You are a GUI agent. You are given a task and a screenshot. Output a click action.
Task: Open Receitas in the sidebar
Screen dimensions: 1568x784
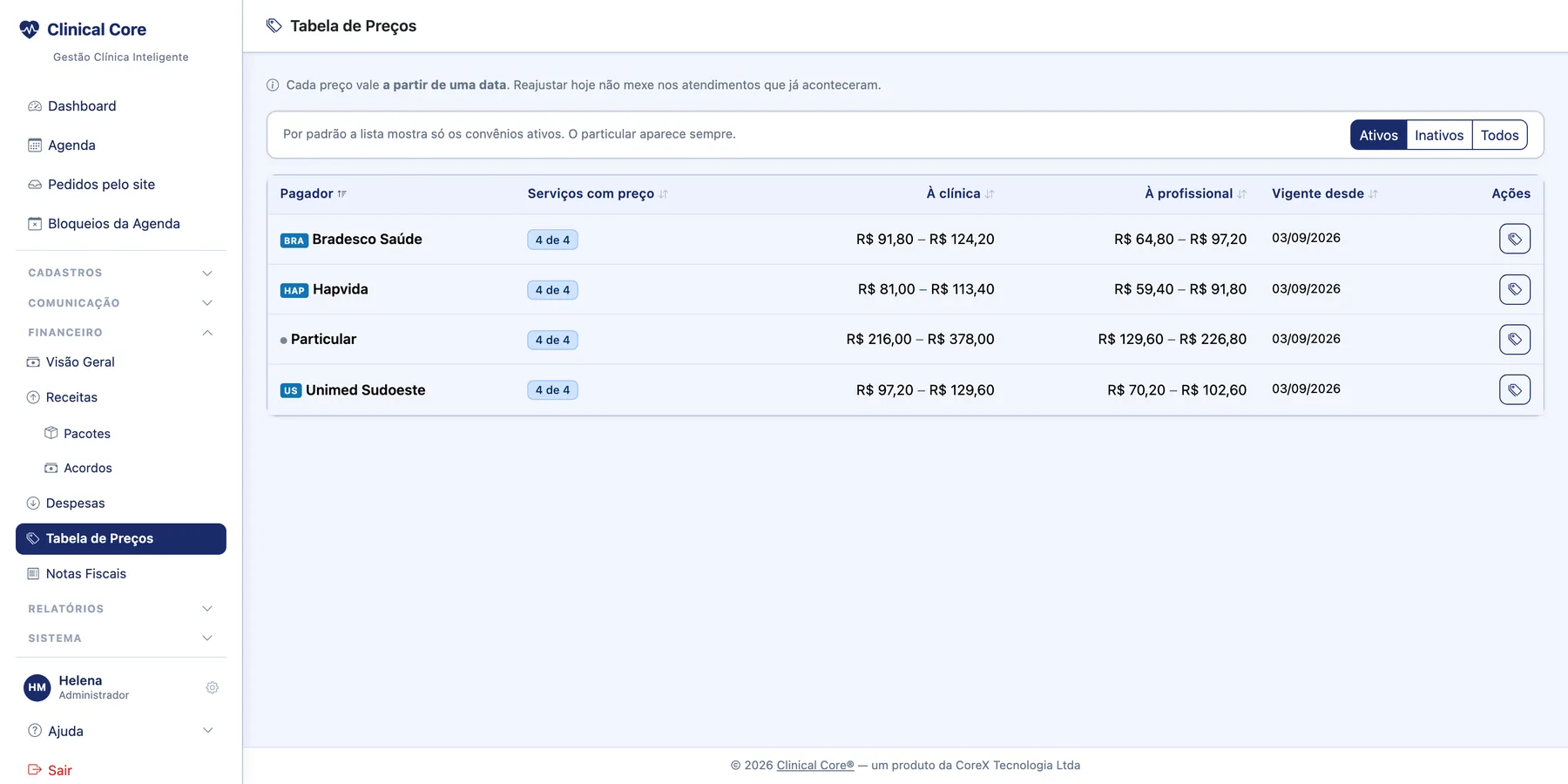pos(121,397)
